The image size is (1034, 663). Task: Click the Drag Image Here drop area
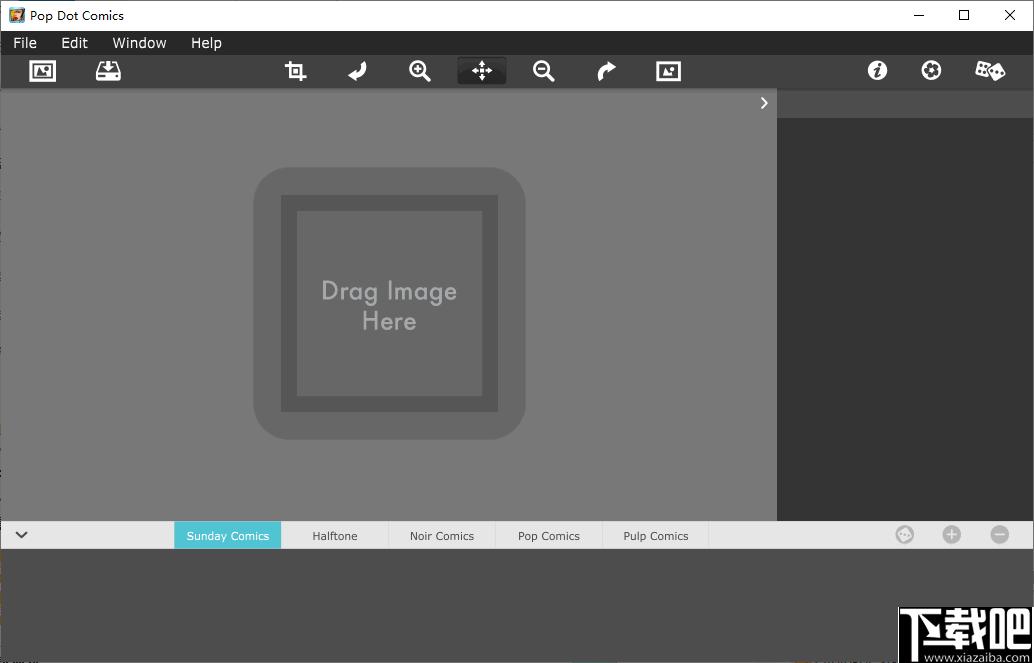point(389,303)
